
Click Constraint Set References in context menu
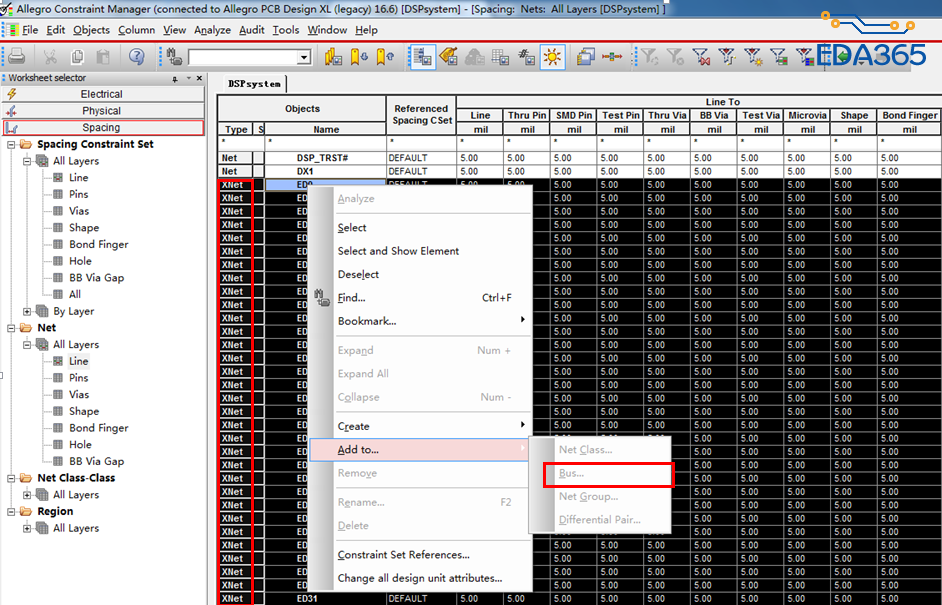coord(403,555)
